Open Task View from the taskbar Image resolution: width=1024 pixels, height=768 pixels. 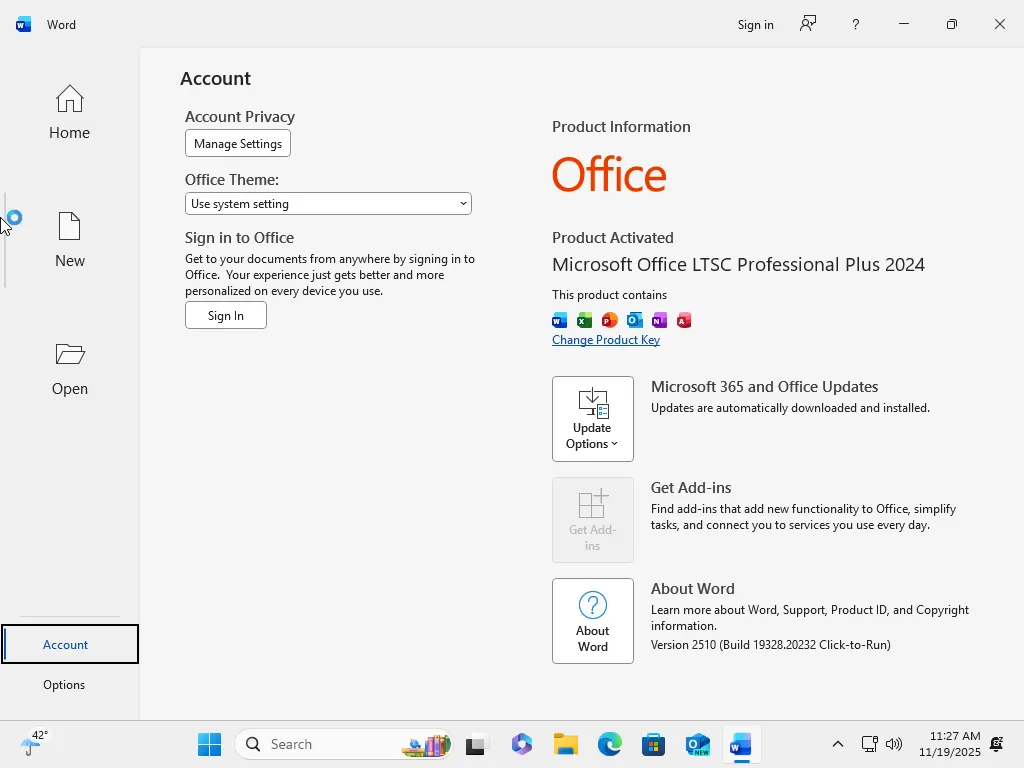point(475,744)
